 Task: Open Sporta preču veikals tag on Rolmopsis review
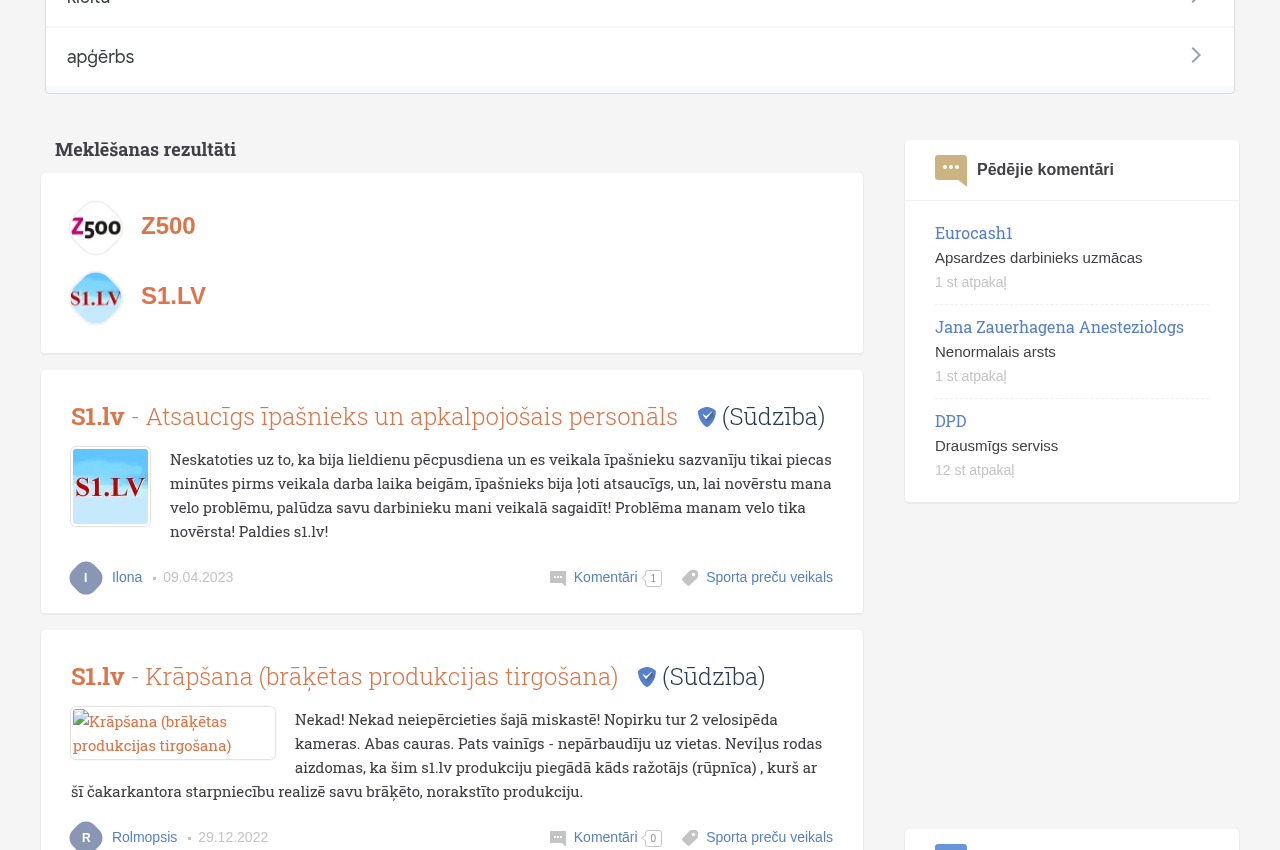click(x=769, y=837)
